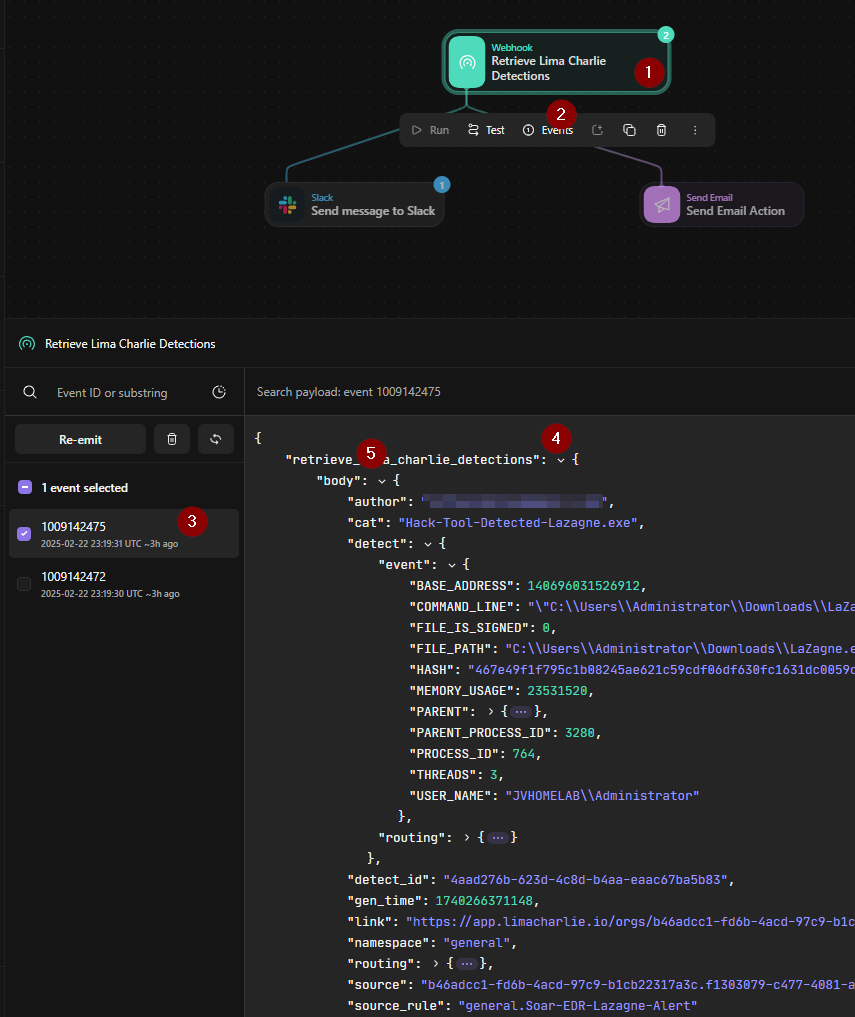Click the BASE_ADDRESS value 140696031526912
855x1017 pixels.
point(583,586)
